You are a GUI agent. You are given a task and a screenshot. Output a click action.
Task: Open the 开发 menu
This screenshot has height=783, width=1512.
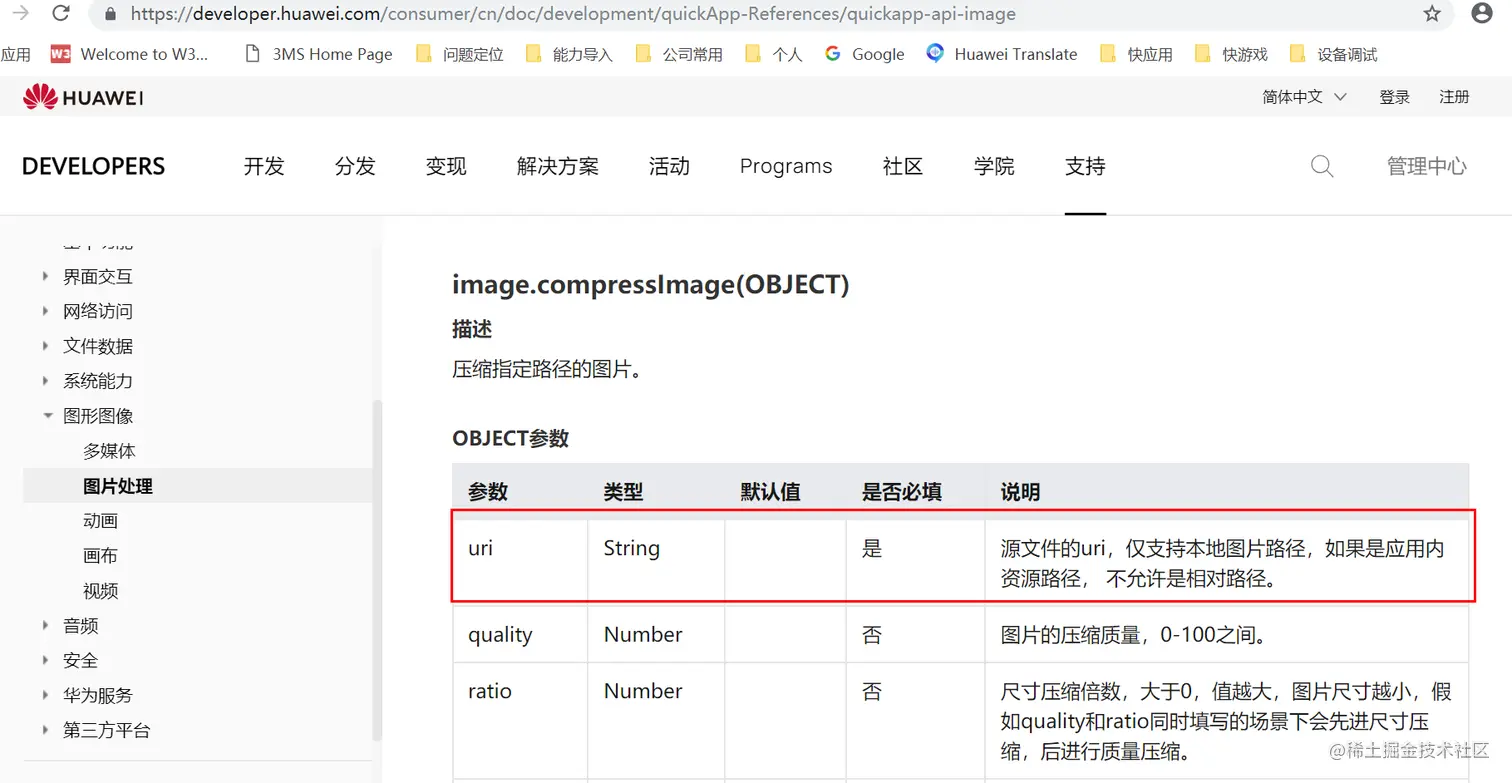(x=264, y=166)
